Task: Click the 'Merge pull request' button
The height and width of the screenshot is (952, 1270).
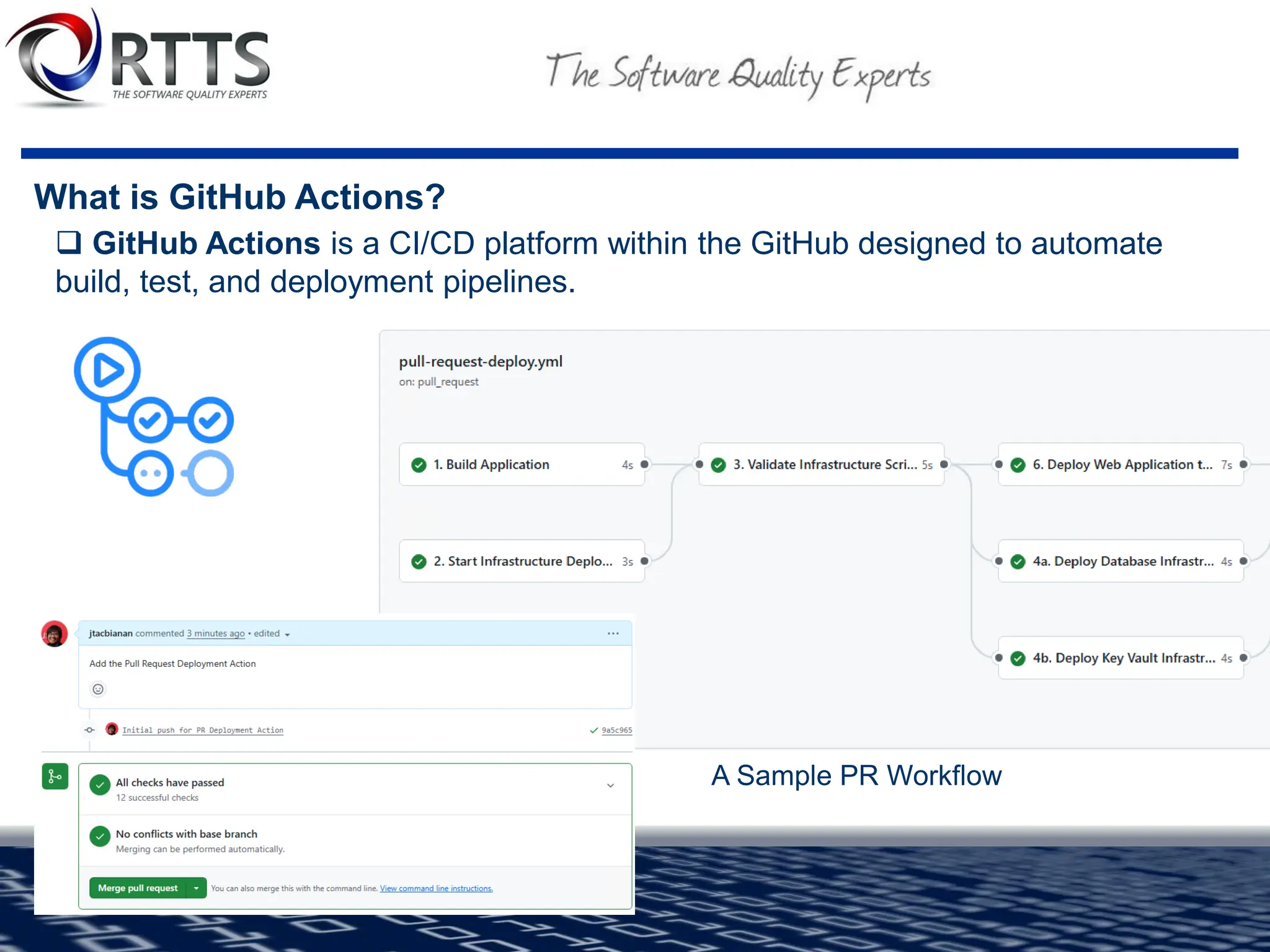Action: [138, 888]
